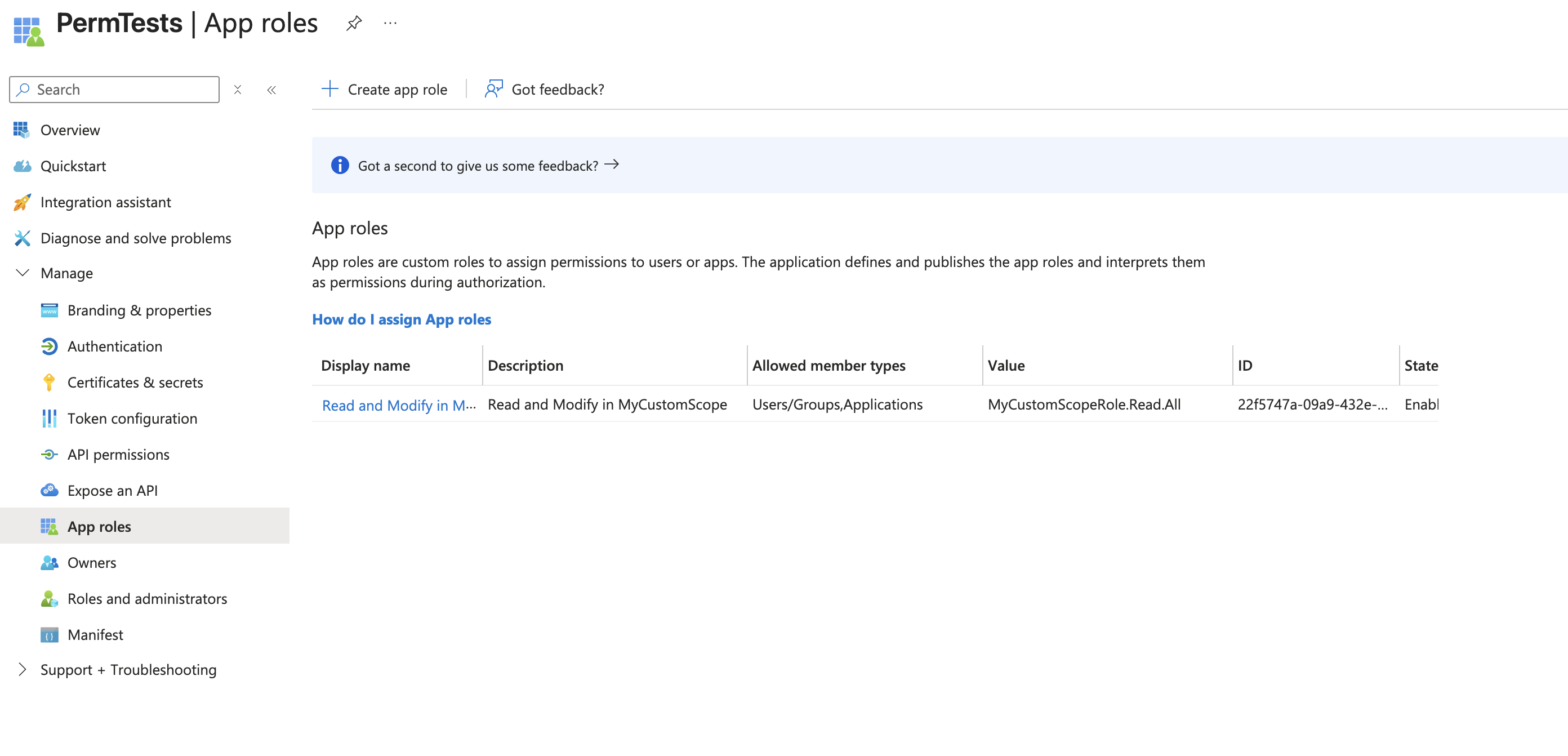Click the Integration assistant rocket icon
The width and height of the screenshot is (1568, 756).
tap(22, 202)
